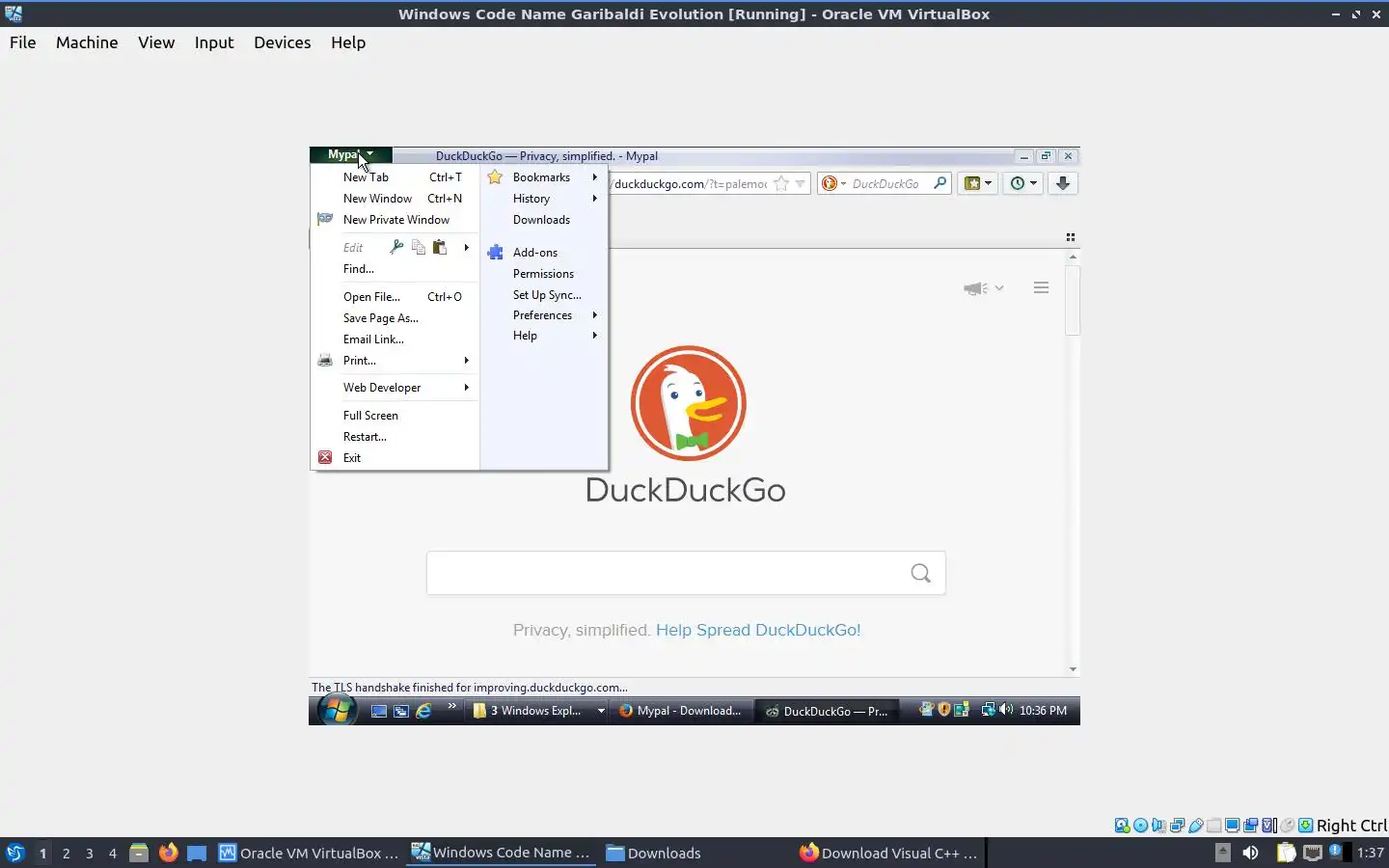Click the megaphone icon on the DuckDuckGo page
The width and height of the screenshot is (1389, 868).
(975, 288)
